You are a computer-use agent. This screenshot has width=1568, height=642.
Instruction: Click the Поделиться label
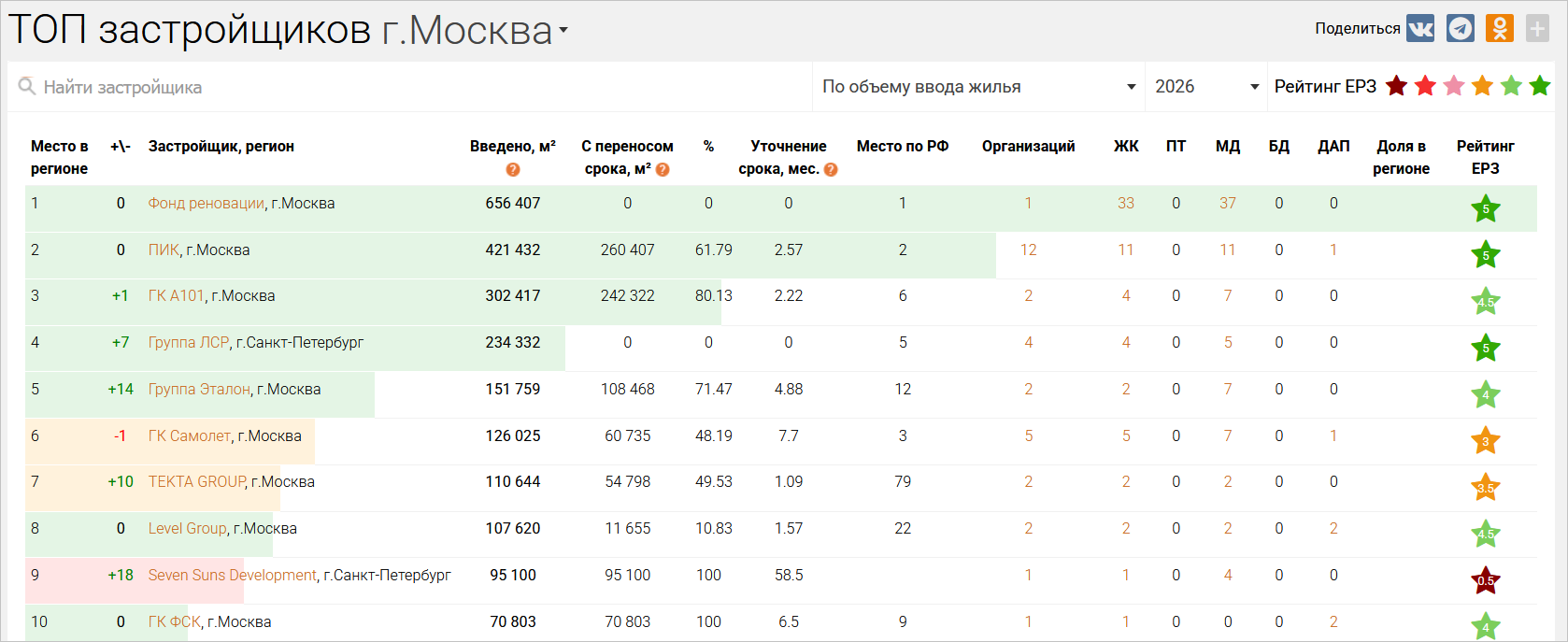click(x=1357, y=28)
